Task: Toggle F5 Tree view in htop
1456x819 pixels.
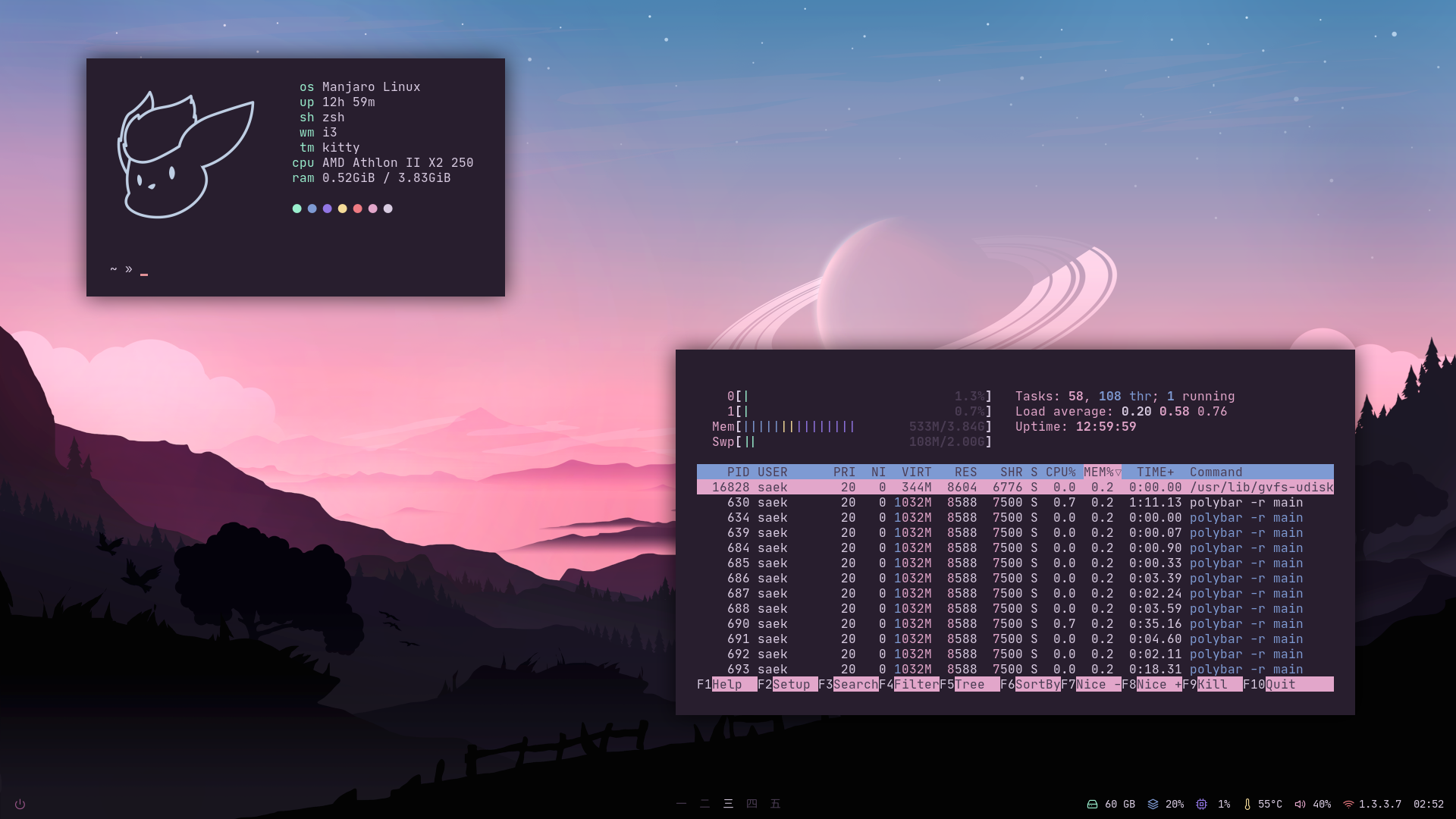Action: pos(969,685)
